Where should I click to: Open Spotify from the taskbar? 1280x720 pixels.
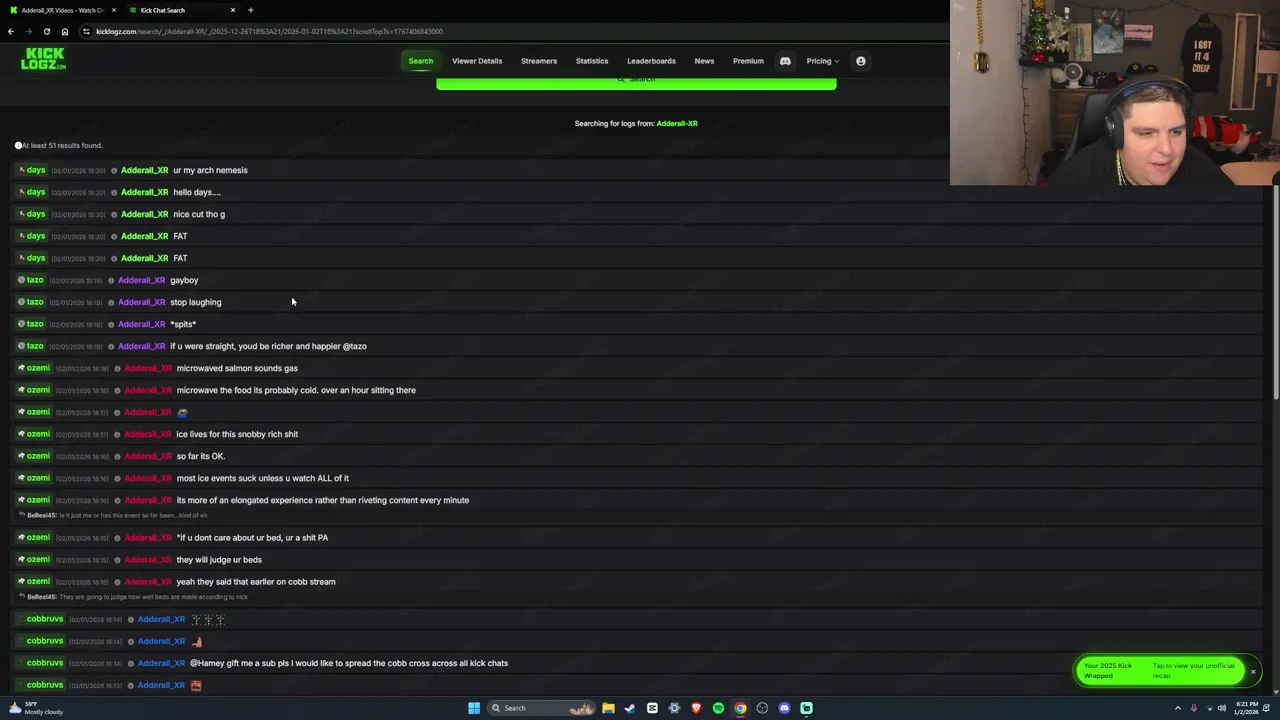718,708
